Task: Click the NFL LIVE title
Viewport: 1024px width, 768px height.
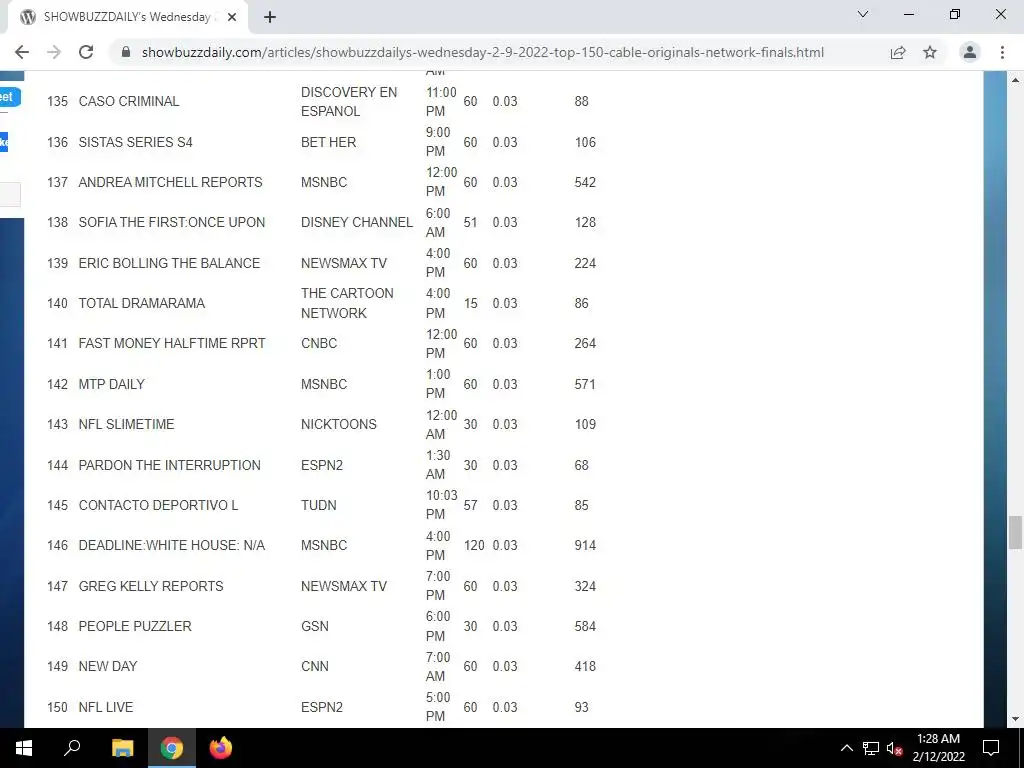Action: pos(106,707)
